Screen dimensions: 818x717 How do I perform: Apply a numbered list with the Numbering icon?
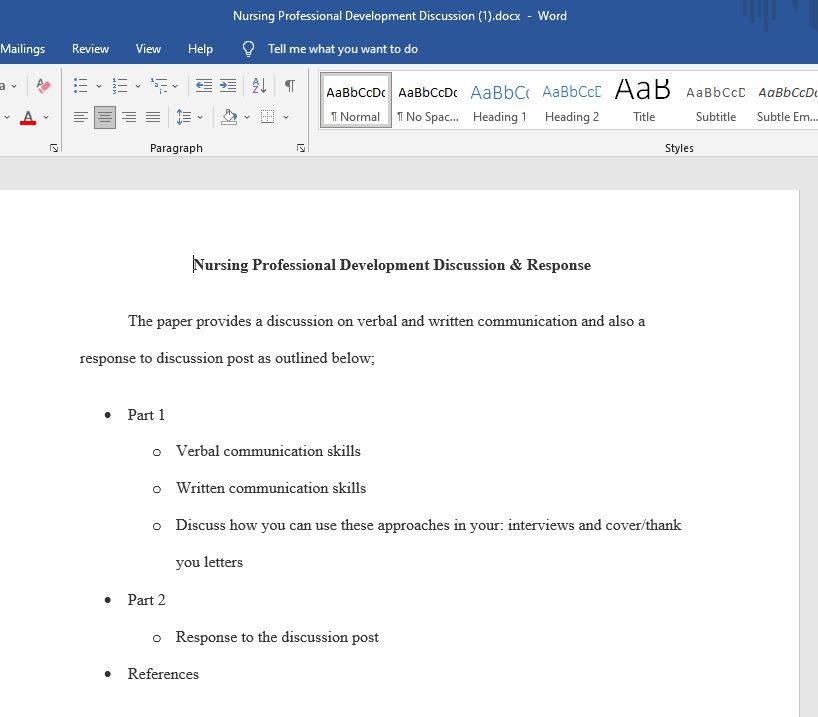click(x=119, y=86)
